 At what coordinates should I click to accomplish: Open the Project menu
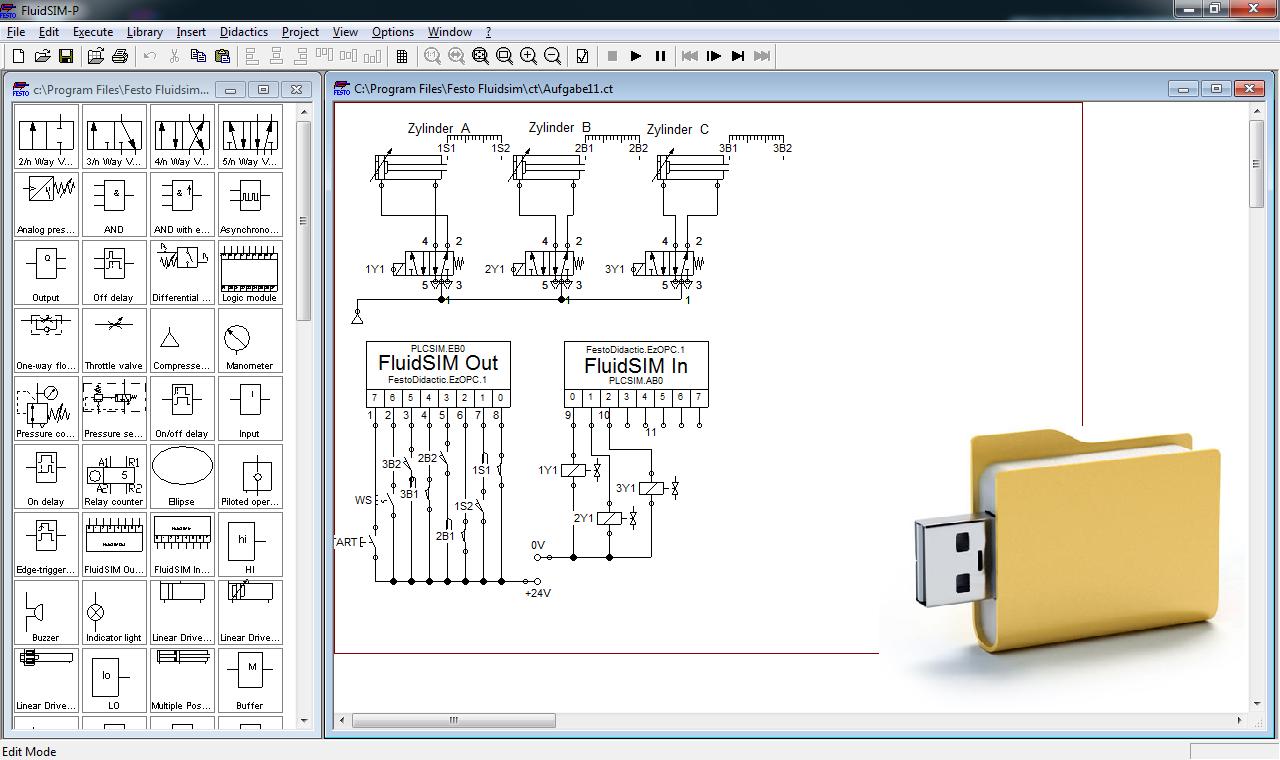click(x=300, y=32)
